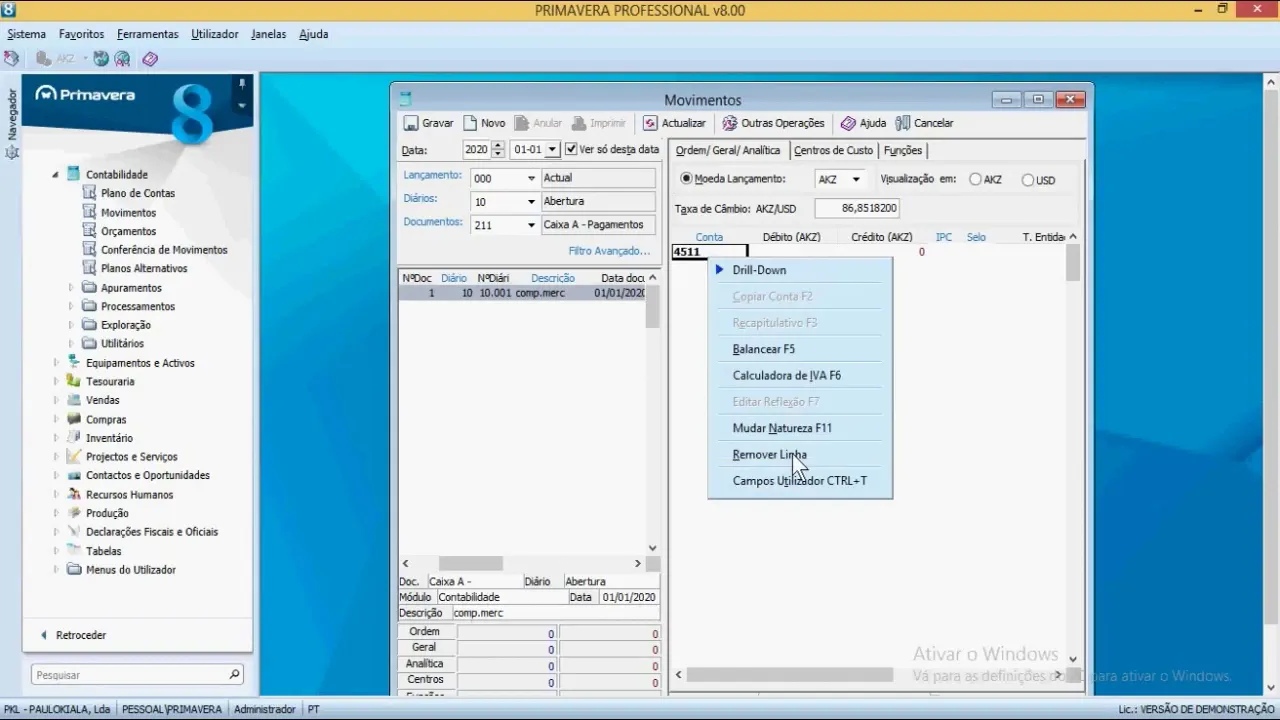Click the Equipamentos e Activos module icon
Image resolution: width=1280 pixels, height=720 pixels.
(x=73, y=362)
